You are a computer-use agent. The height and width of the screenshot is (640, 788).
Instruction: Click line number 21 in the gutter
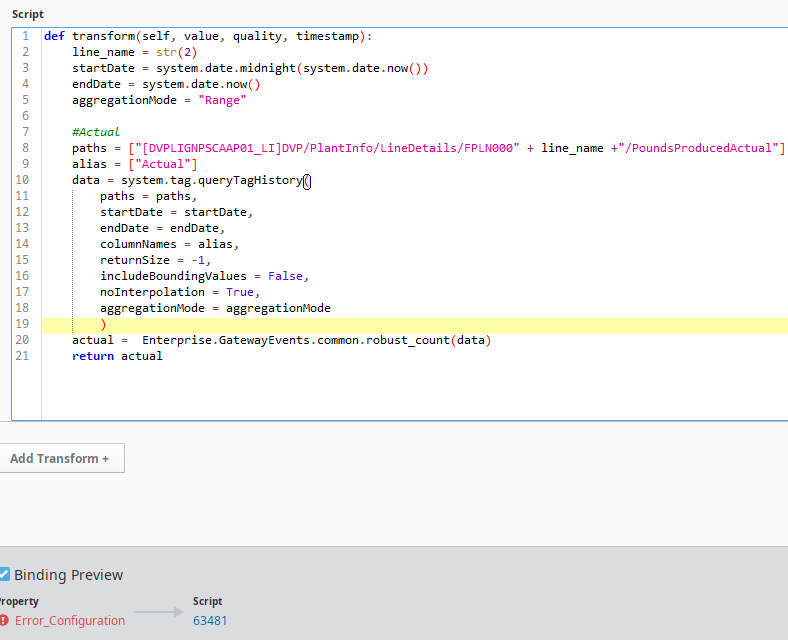[x=22, y=356]
